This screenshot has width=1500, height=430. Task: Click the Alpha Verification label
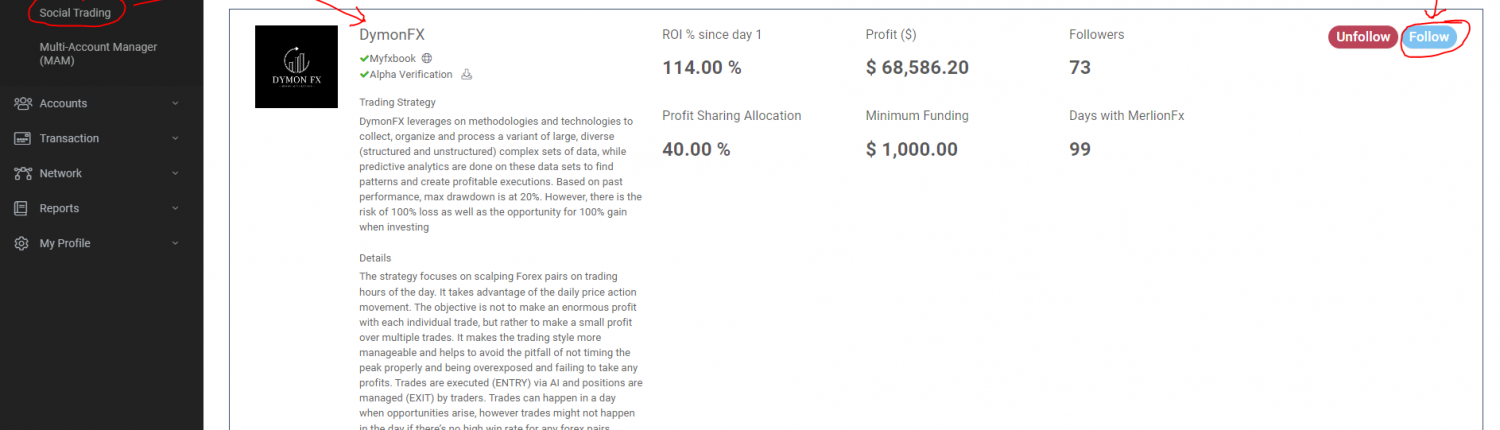click(x=410, y=74)
